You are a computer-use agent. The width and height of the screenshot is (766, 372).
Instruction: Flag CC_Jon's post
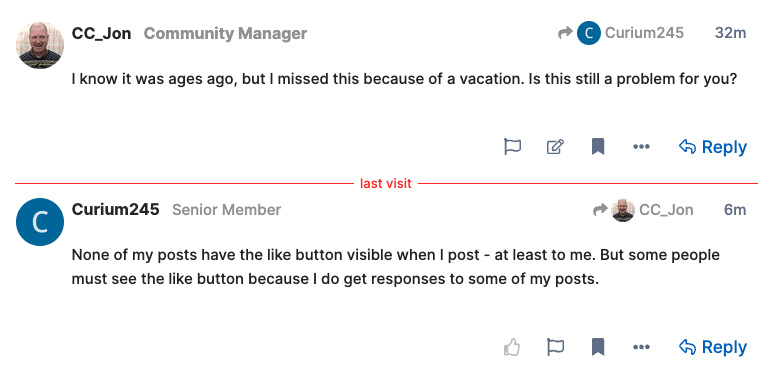[512, 147]
